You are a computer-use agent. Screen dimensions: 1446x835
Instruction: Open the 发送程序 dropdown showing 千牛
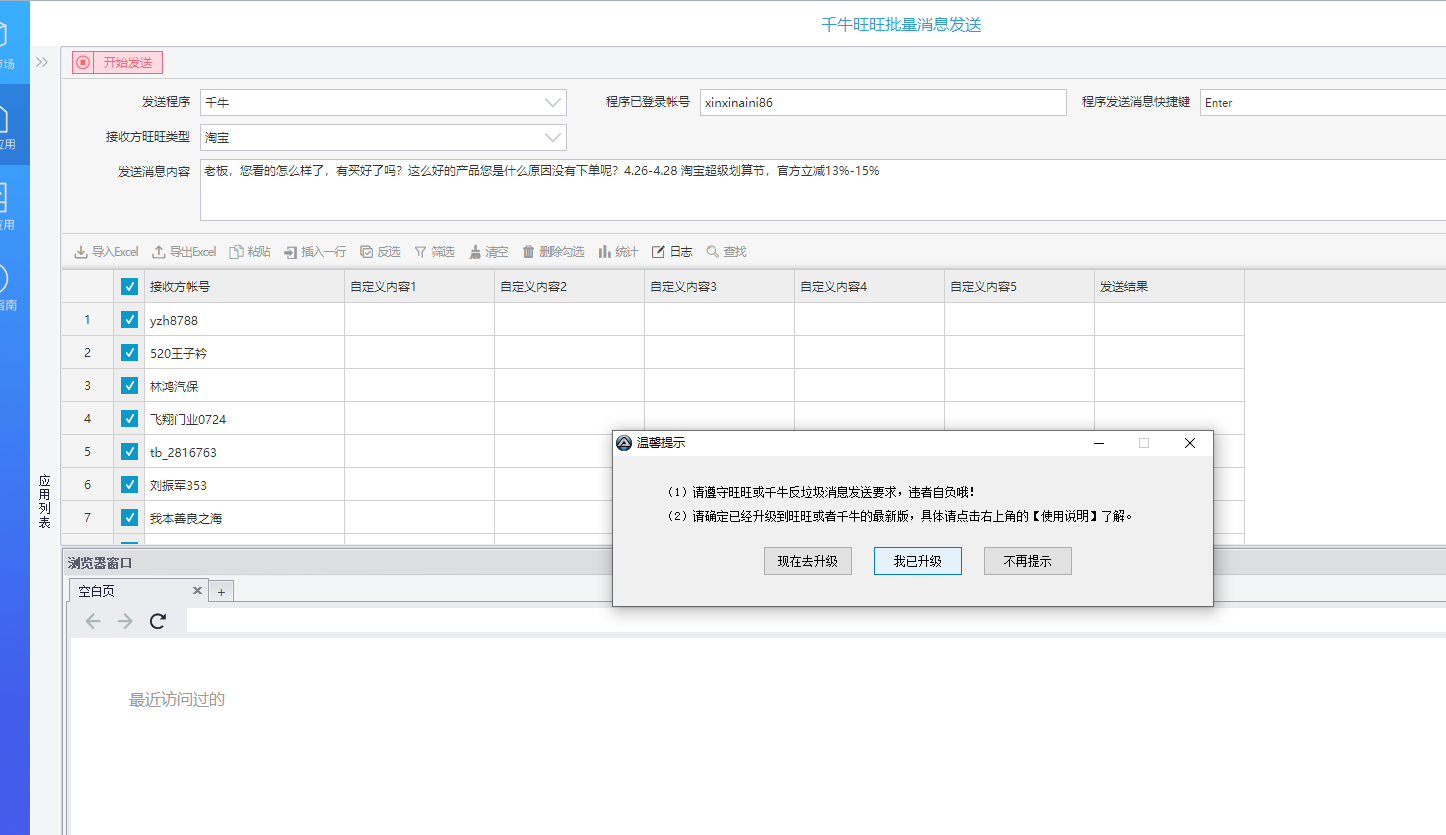tap(383, 102)
